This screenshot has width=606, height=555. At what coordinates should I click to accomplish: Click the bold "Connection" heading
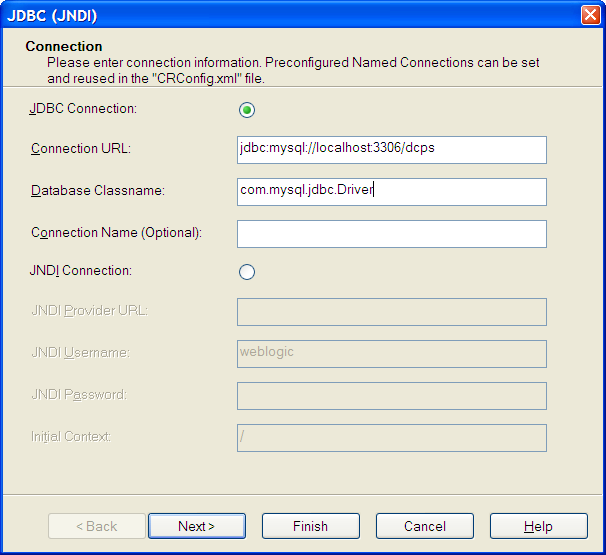point(64,46)
